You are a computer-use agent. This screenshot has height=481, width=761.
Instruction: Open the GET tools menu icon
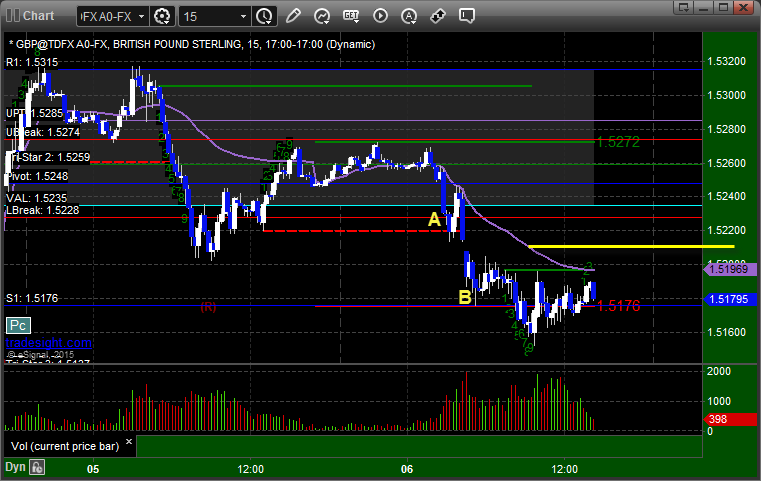click(351, 16)
